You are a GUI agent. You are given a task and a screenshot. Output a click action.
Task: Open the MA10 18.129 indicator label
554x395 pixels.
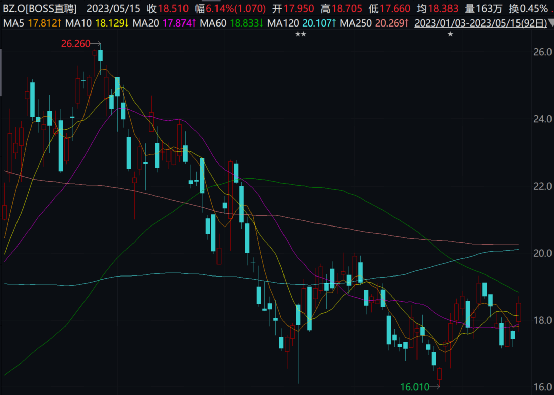tap(97, 24)
